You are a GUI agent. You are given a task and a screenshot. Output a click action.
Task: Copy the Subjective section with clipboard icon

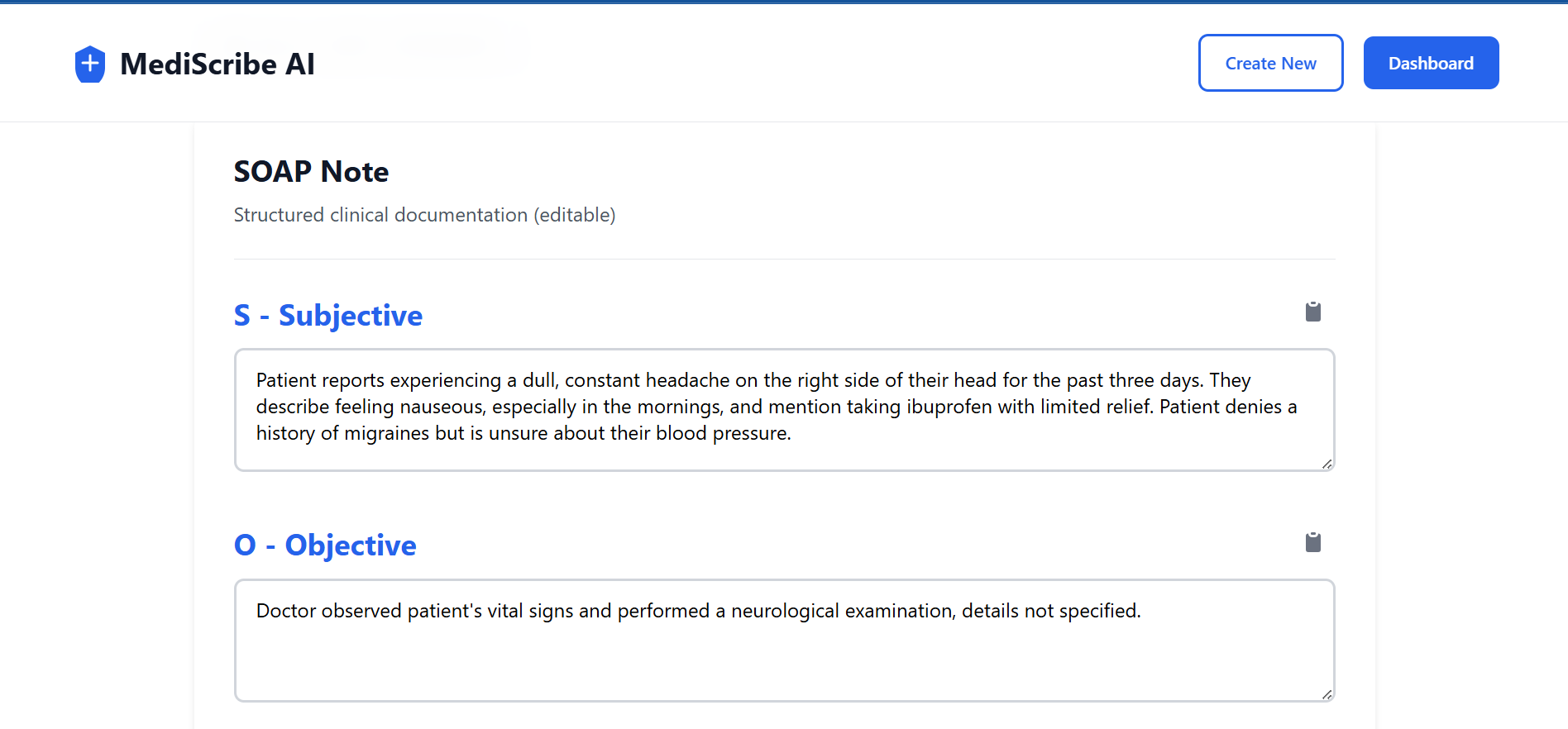tap(1312, 312)
